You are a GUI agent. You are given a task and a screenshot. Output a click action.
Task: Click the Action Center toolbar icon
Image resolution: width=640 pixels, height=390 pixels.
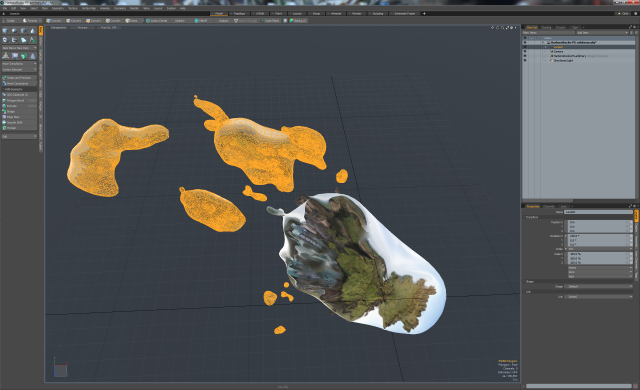pyautogui.click(x=157, y=20)
